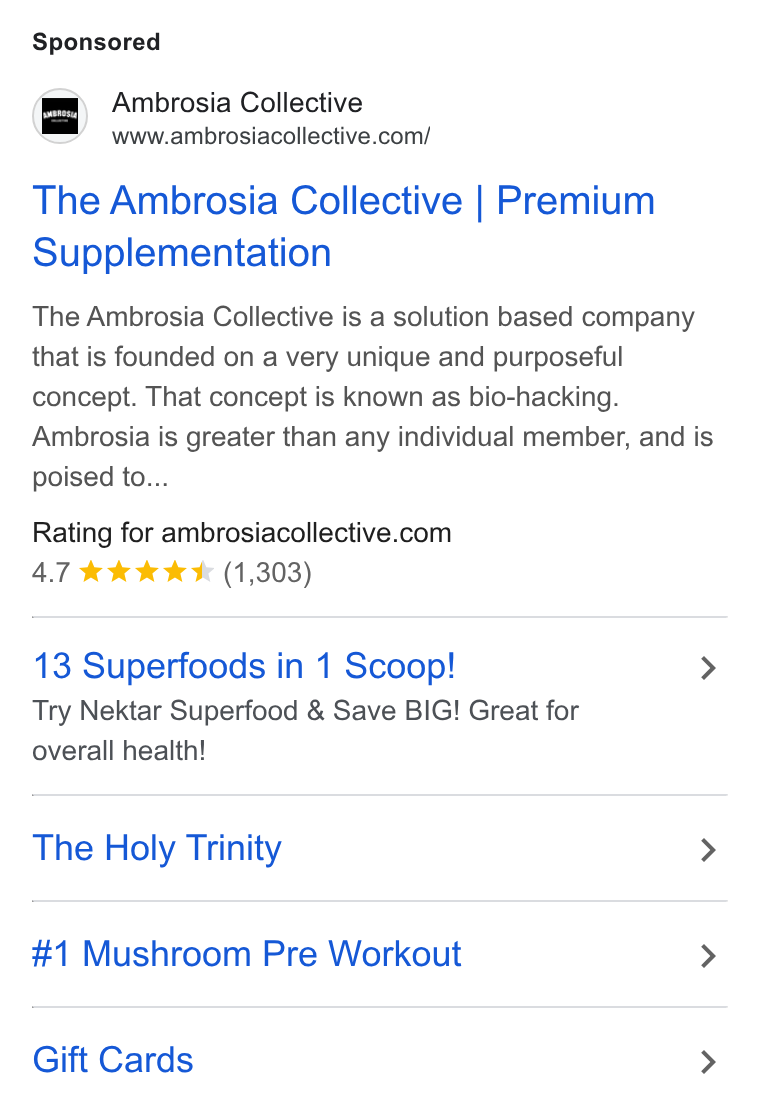The height and width of the screenshot is (1112, 760).
Task: Click the arrow beside Mushroom Pre Workout
Action: click(708, 956)
